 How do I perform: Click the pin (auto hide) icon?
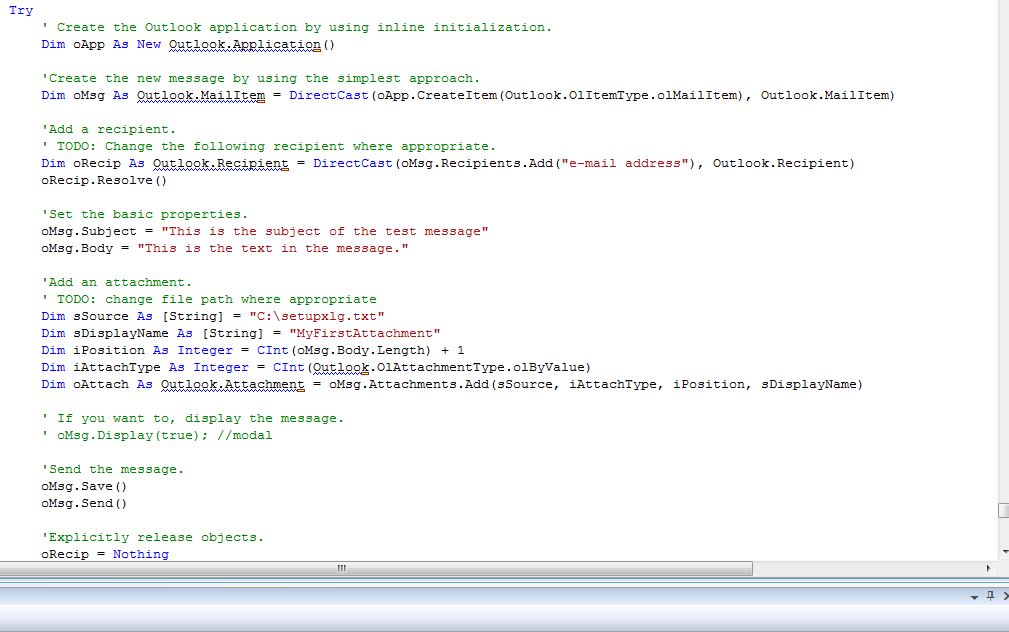point(990,596)
